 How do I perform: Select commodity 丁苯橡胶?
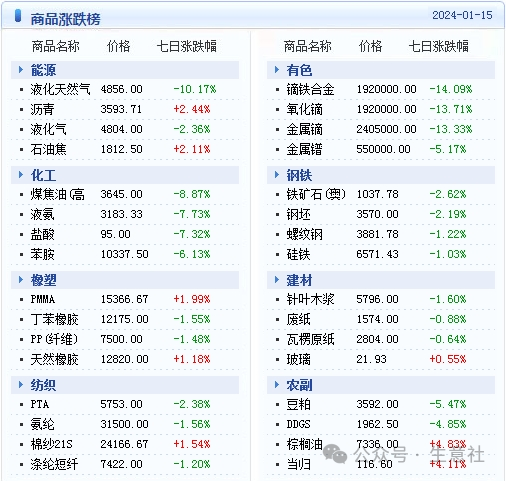pos(54,319)
